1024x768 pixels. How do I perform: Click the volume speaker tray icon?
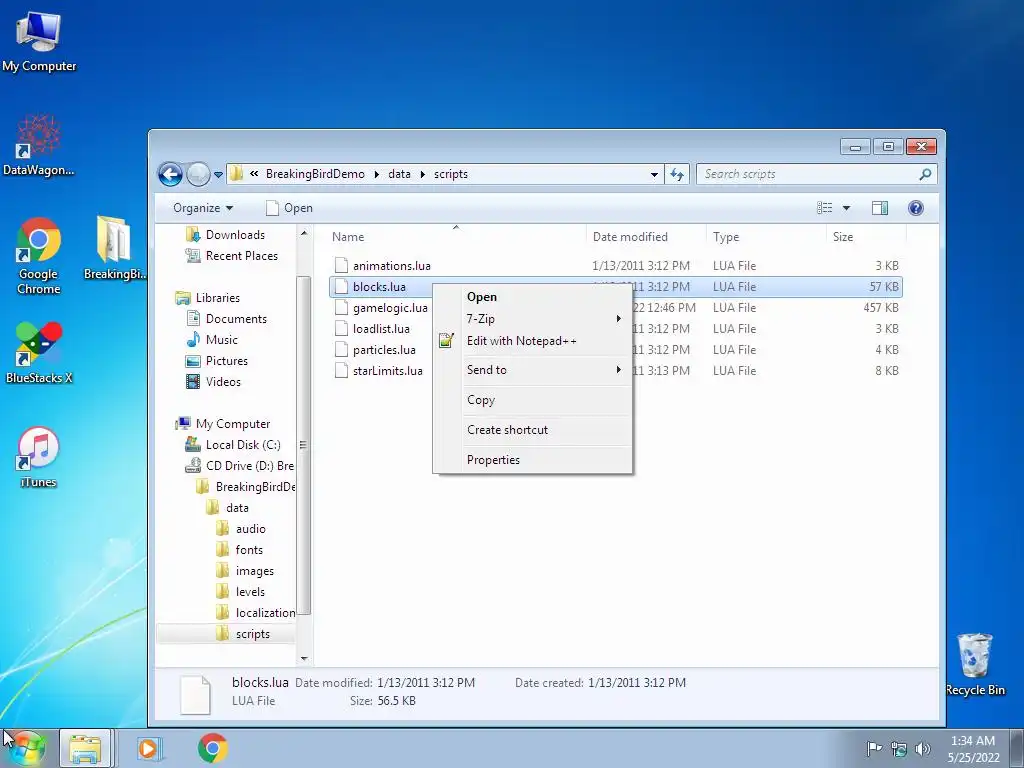tap(923, 748)
